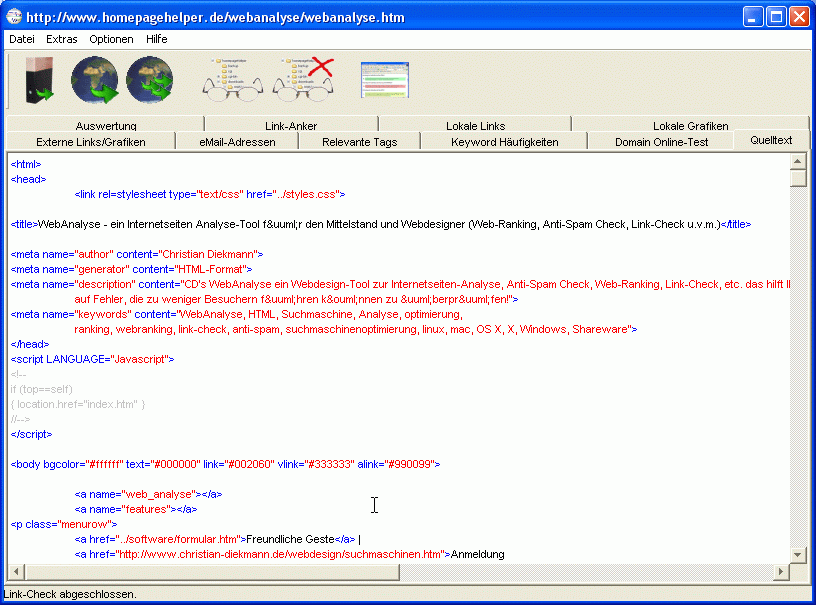
Task: Switch to the Auswertung tab
Action: point(105,126)
